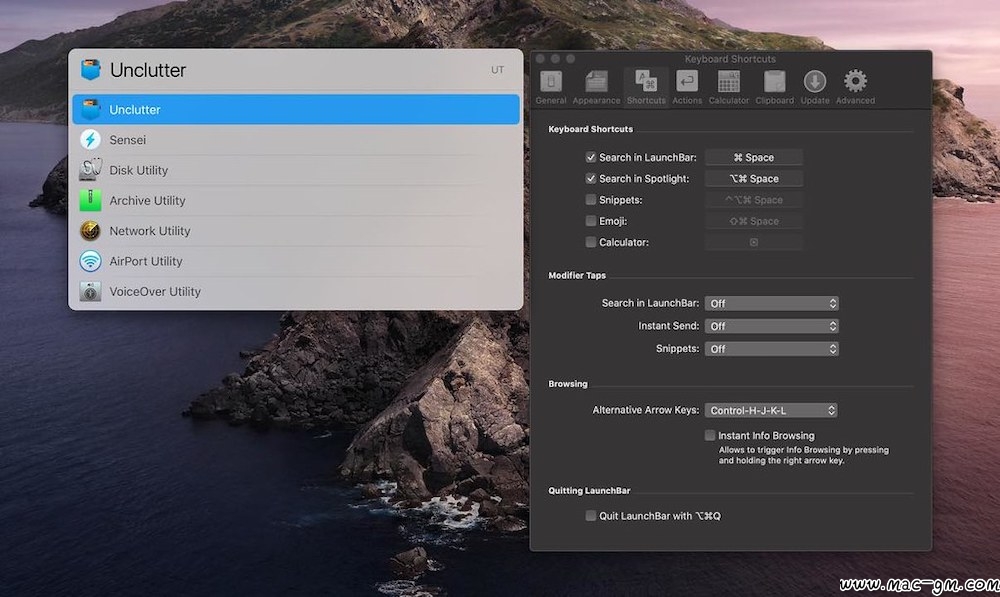Click the UT abbreviation in the LaunchBar header

tap(497, 70)
